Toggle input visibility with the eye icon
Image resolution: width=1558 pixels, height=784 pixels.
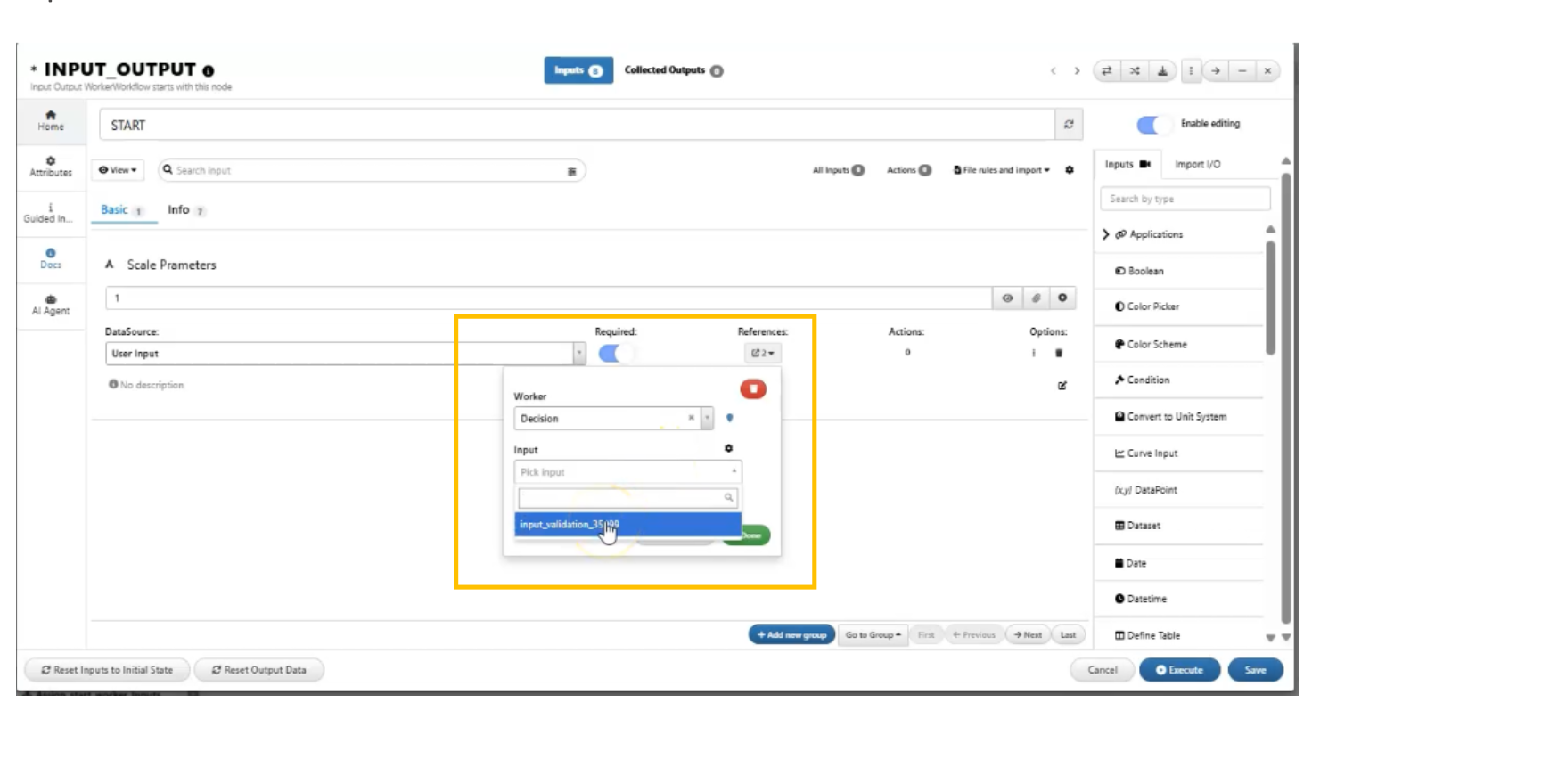coord(1007,298)
